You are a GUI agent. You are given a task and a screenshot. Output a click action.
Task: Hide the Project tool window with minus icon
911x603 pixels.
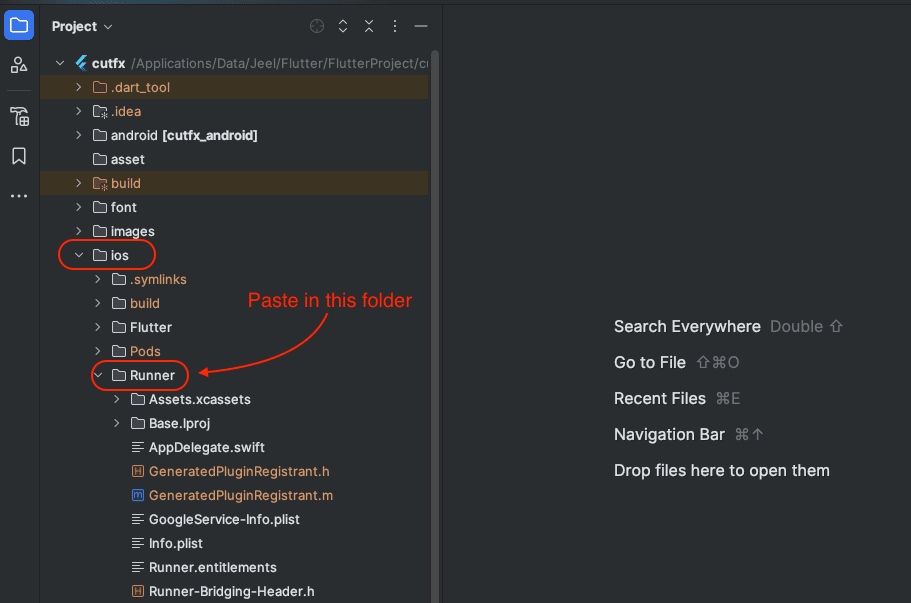click(x=421, y=26)
